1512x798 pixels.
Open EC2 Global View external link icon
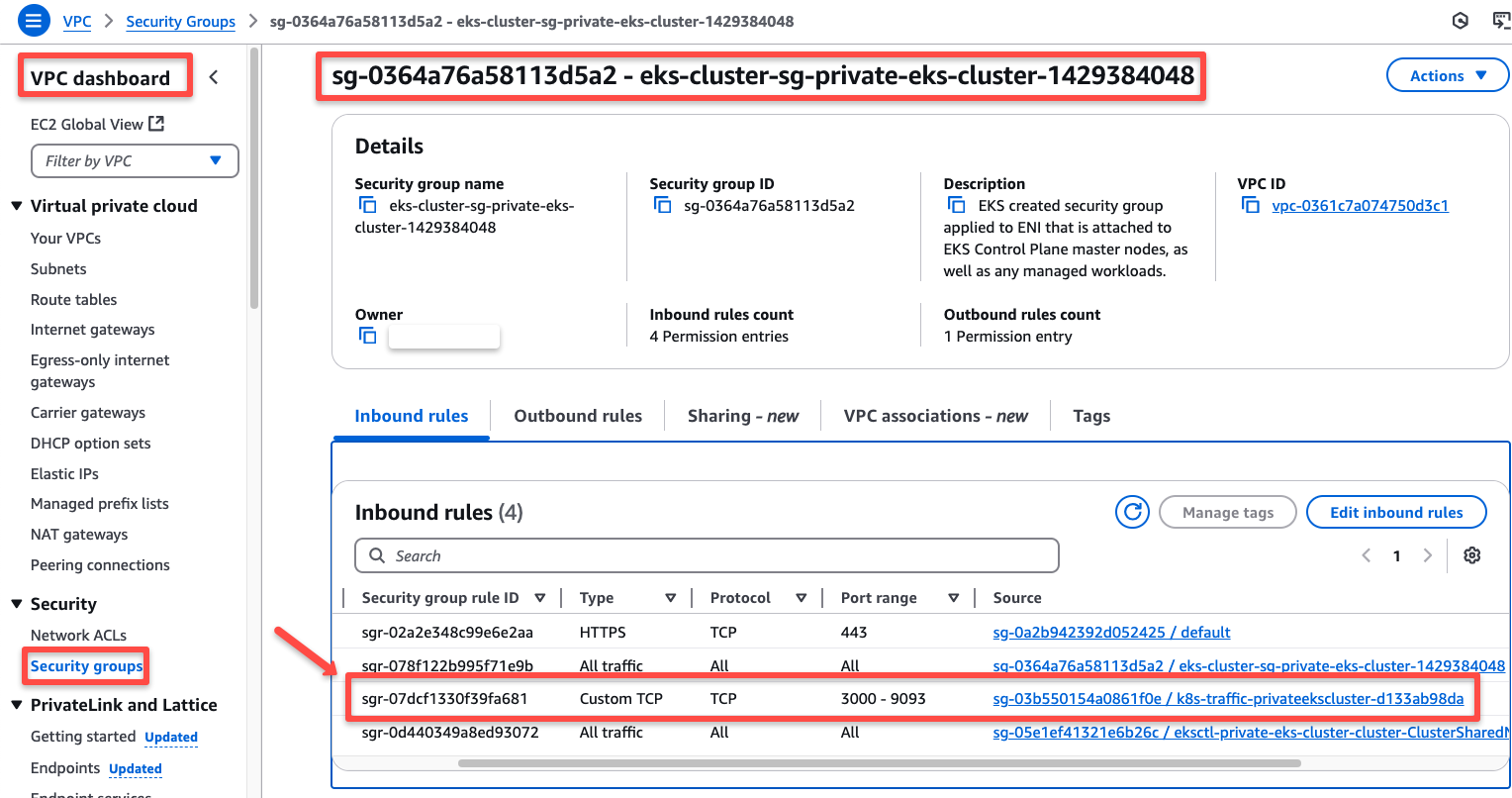[156, 124]
